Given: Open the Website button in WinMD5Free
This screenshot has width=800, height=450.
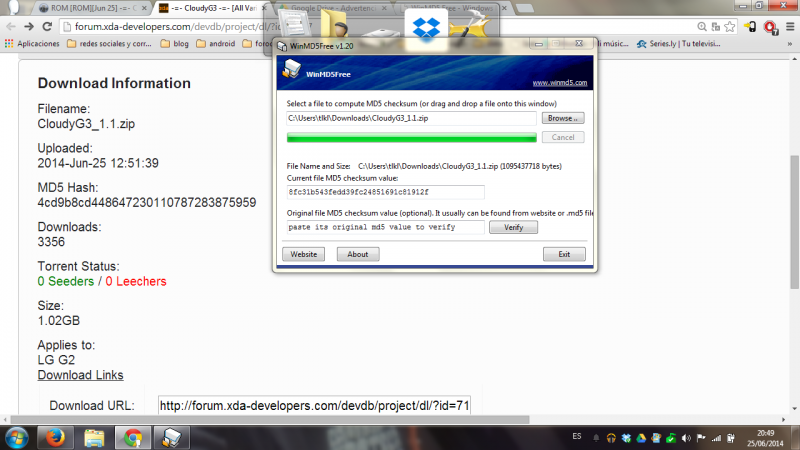Looking at the screenshot, I should pyautogui.click(x=304, y=254).
